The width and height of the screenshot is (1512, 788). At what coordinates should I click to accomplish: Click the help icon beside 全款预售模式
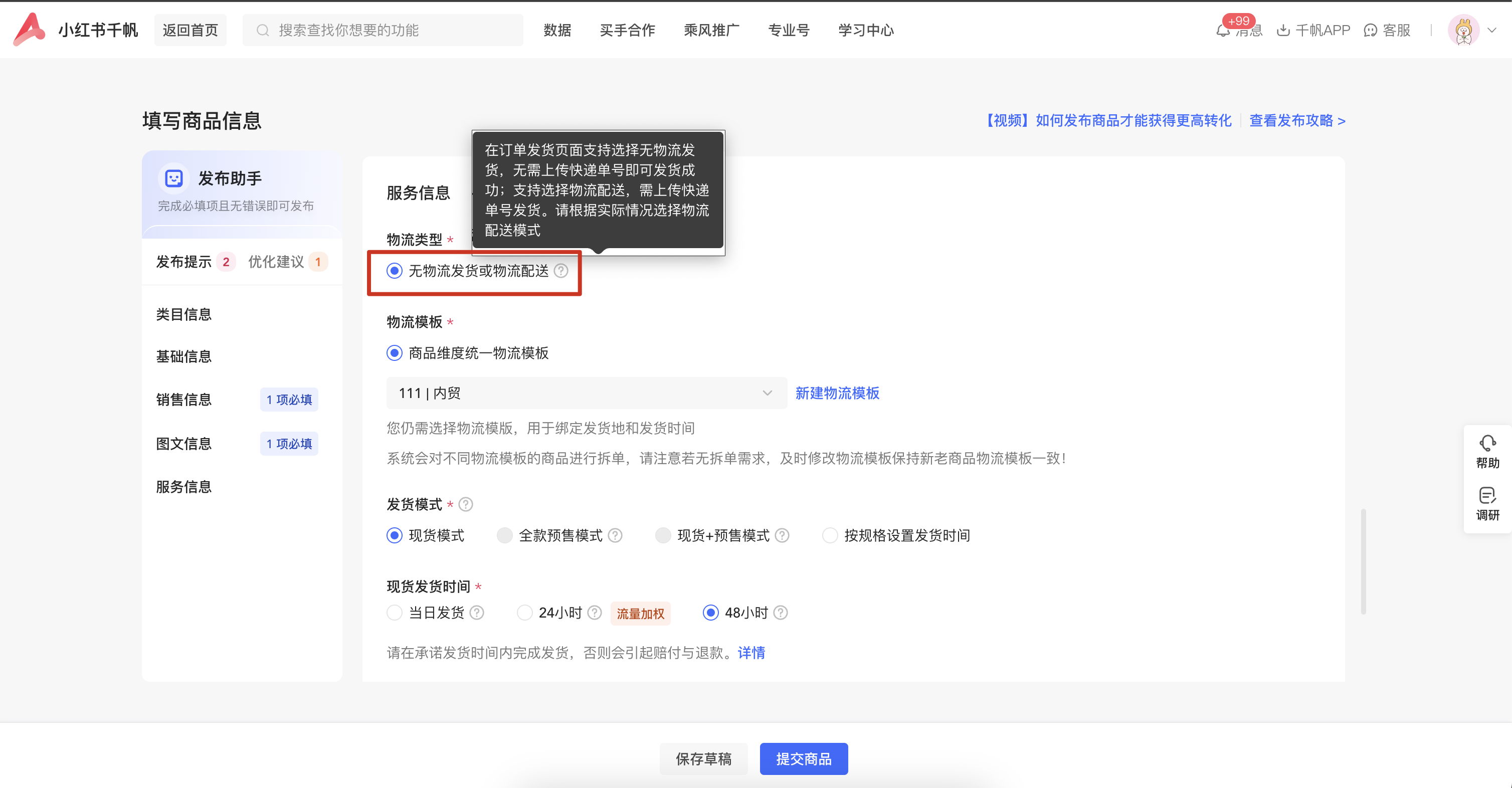(615, 535)
